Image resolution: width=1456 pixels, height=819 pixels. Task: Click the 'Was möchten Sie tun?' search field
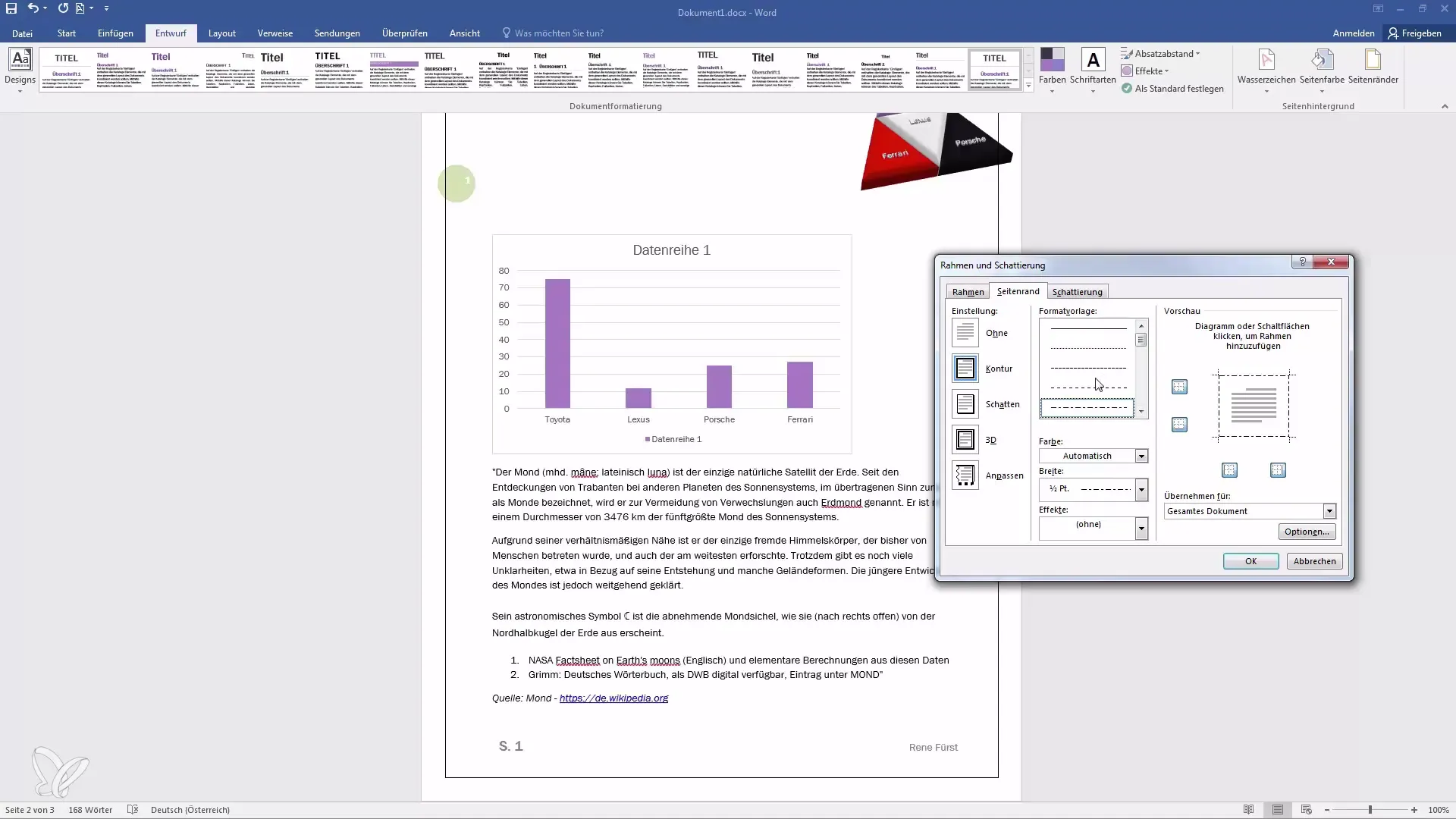[559, 33]
